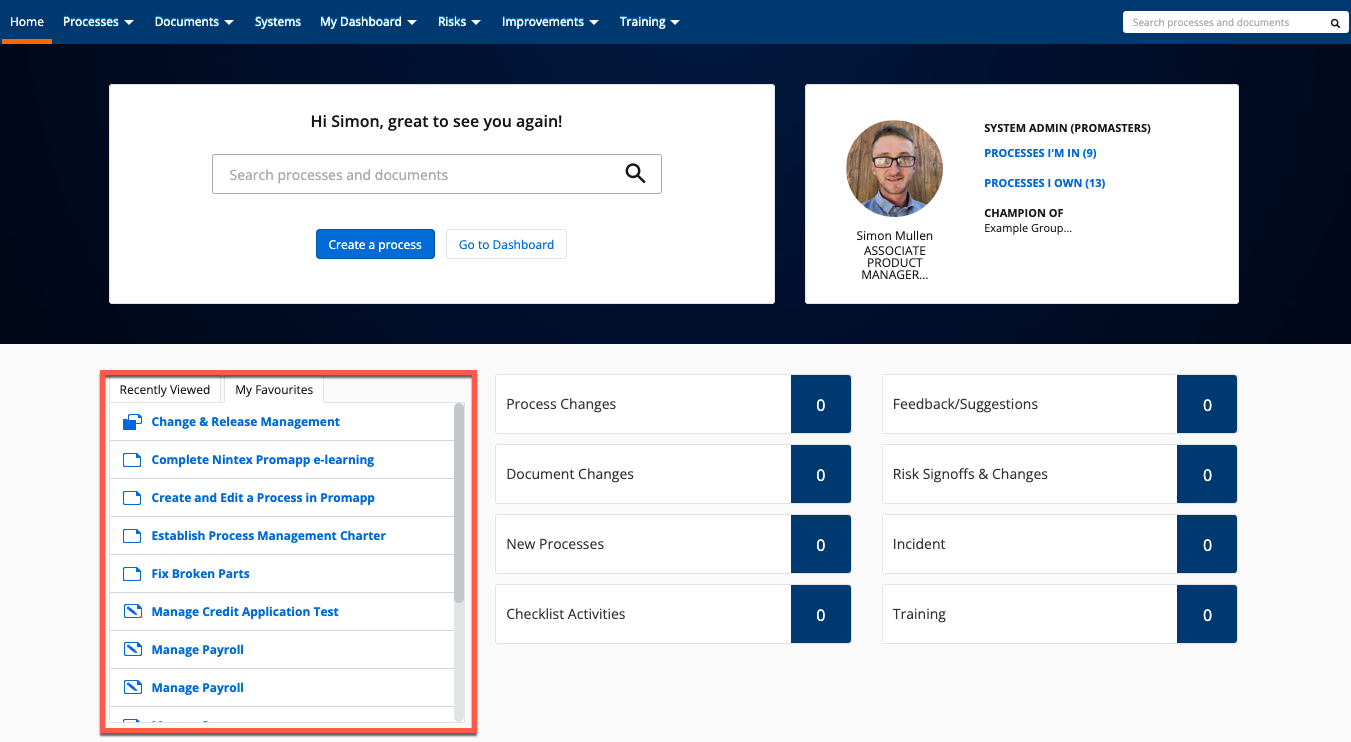Switch to the Recently Viewed tab
1351x742 pixels.
(x=165, y=390)
